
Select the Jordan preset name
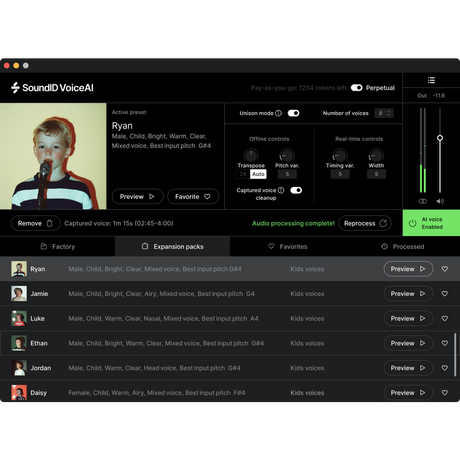click(x=41, y=368)
